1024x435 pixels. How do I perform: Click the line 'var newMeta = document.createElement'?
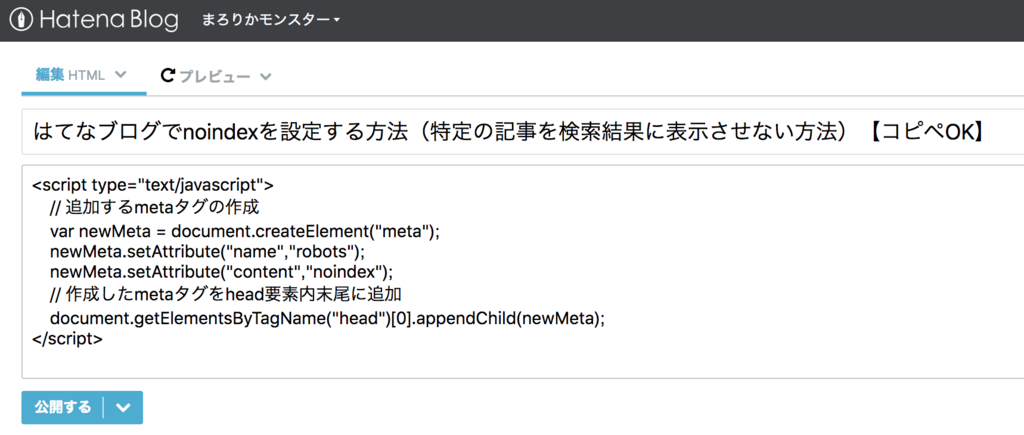tap(245, 231)
